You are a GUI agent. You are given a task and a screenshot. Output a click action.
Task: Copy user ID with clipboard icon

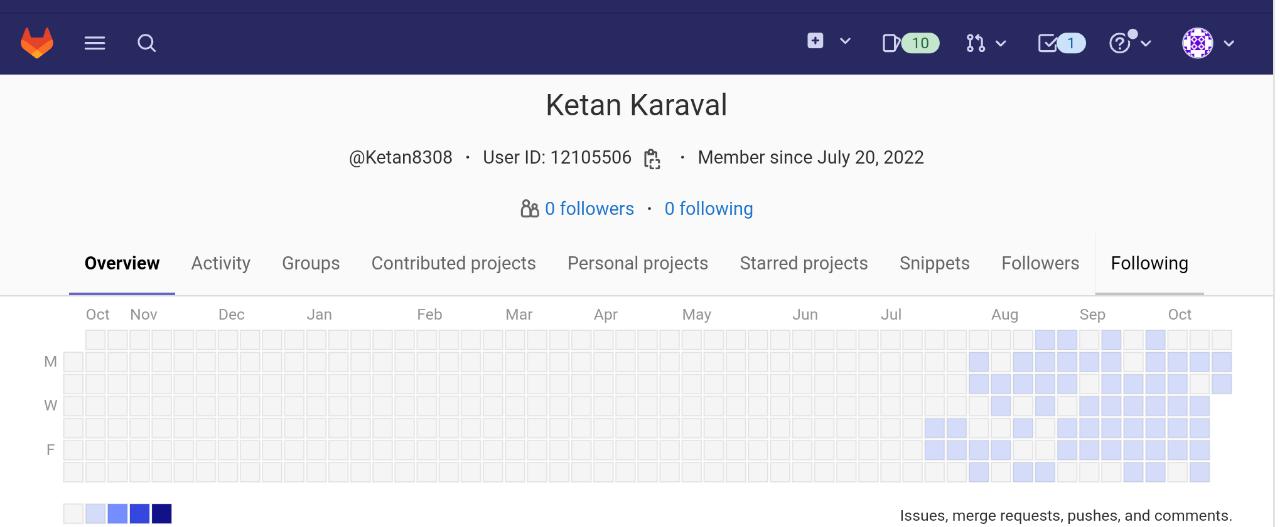click(x=652, y=158)
